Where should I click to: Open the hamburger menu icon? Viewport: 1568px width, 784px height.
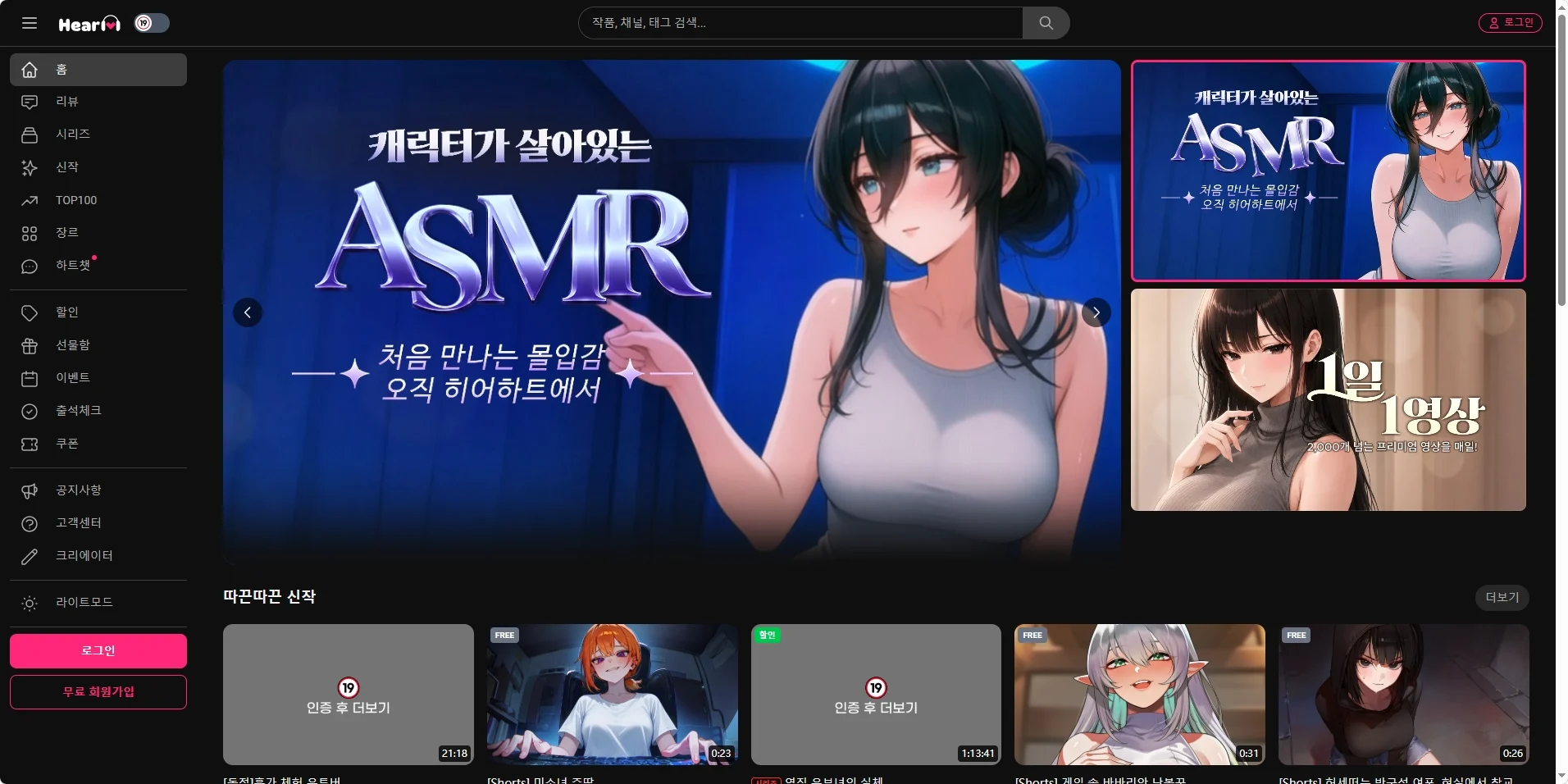30,23
